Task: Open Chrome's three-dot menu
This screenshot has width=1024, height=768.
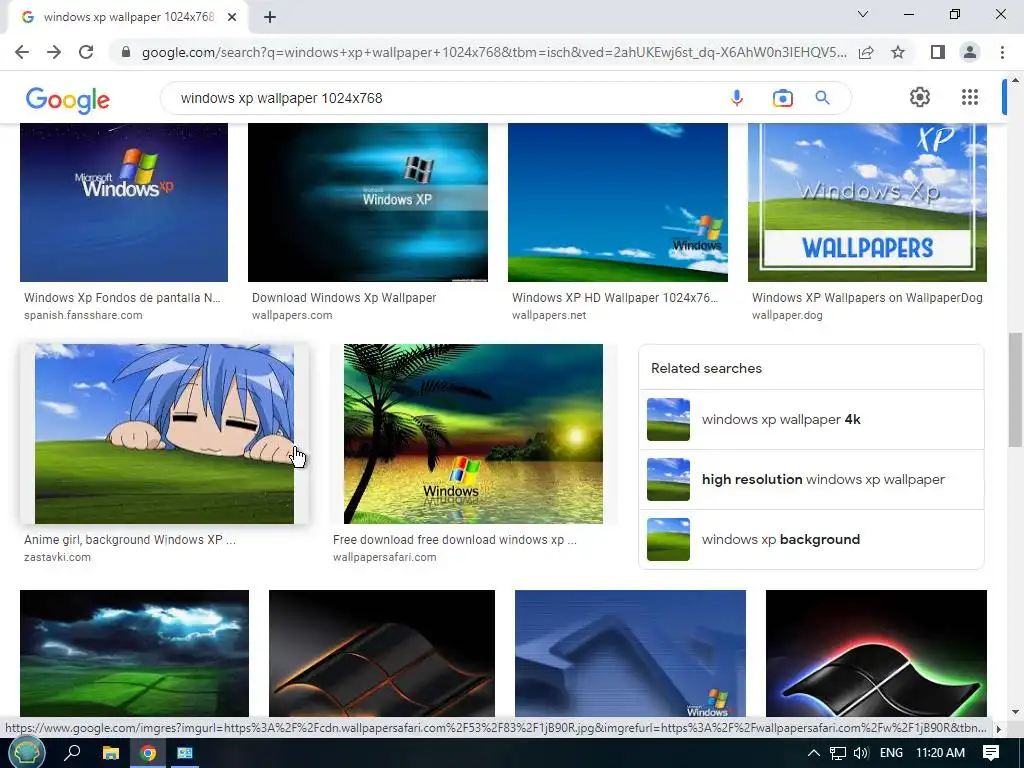Action: click(1002, 52)
